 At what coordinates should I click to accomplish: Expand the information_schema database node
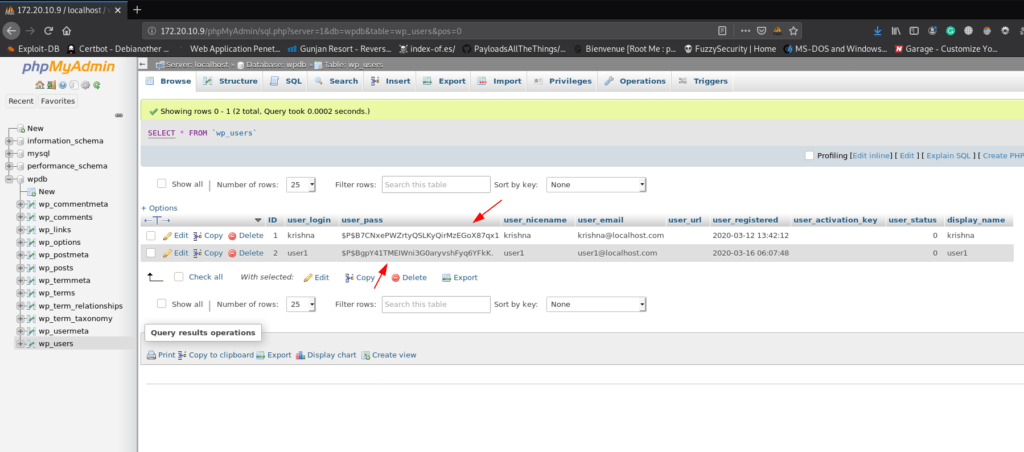[x=9, y=141]
